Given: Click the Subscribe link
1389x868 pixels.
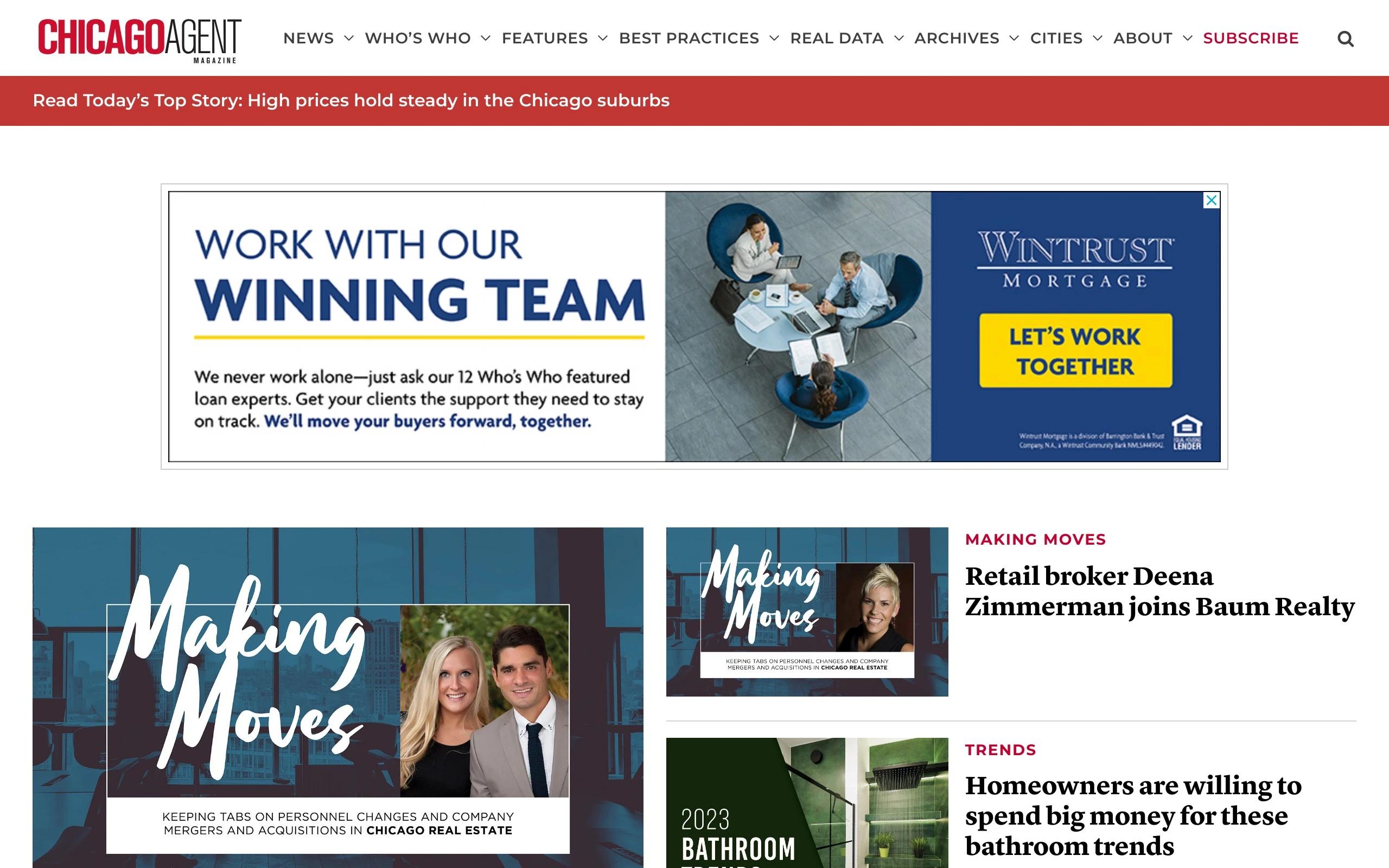Looking at the screenshot, I should [1251, 39].
